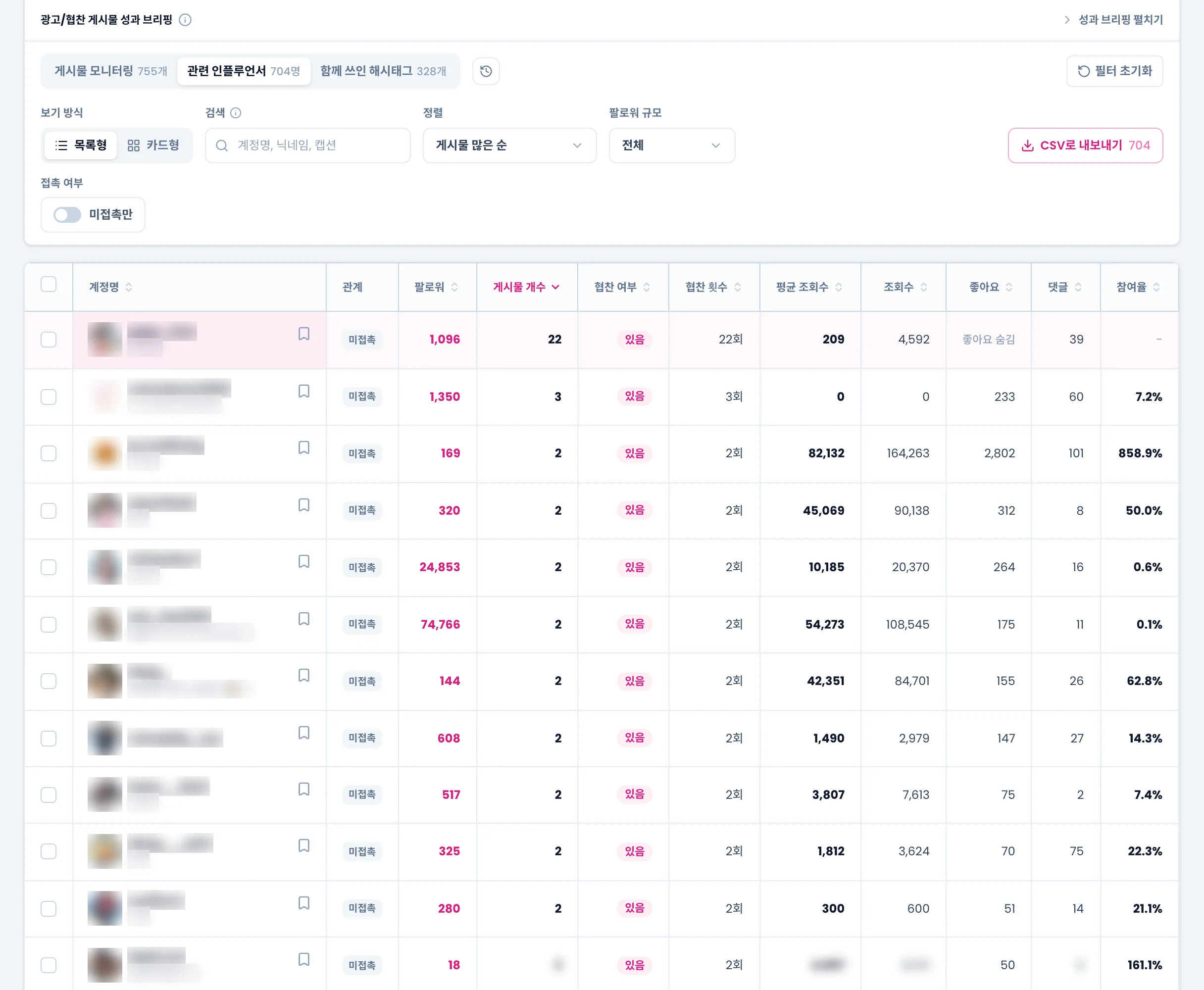This screenshot has width=1204, height=990.
Task: Select 카드형 view mode
Action: [153, 146]
